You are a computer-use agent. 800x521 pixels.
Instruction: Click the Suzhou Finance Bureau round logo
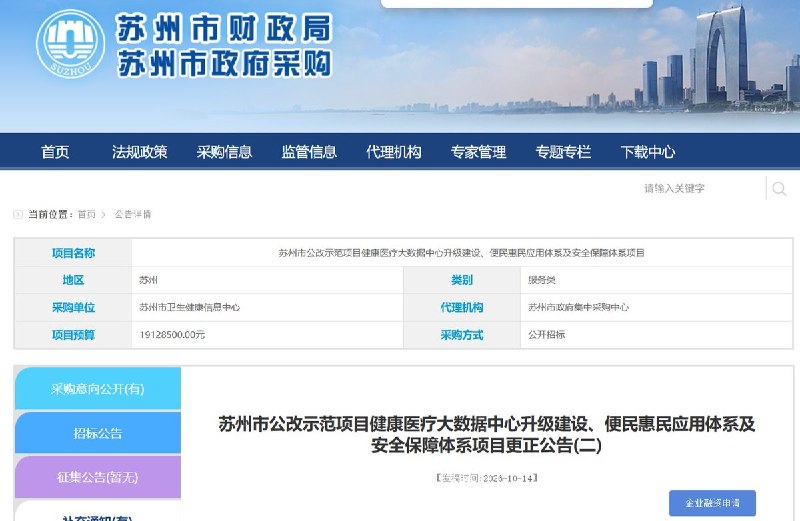(x=70, y=44)
